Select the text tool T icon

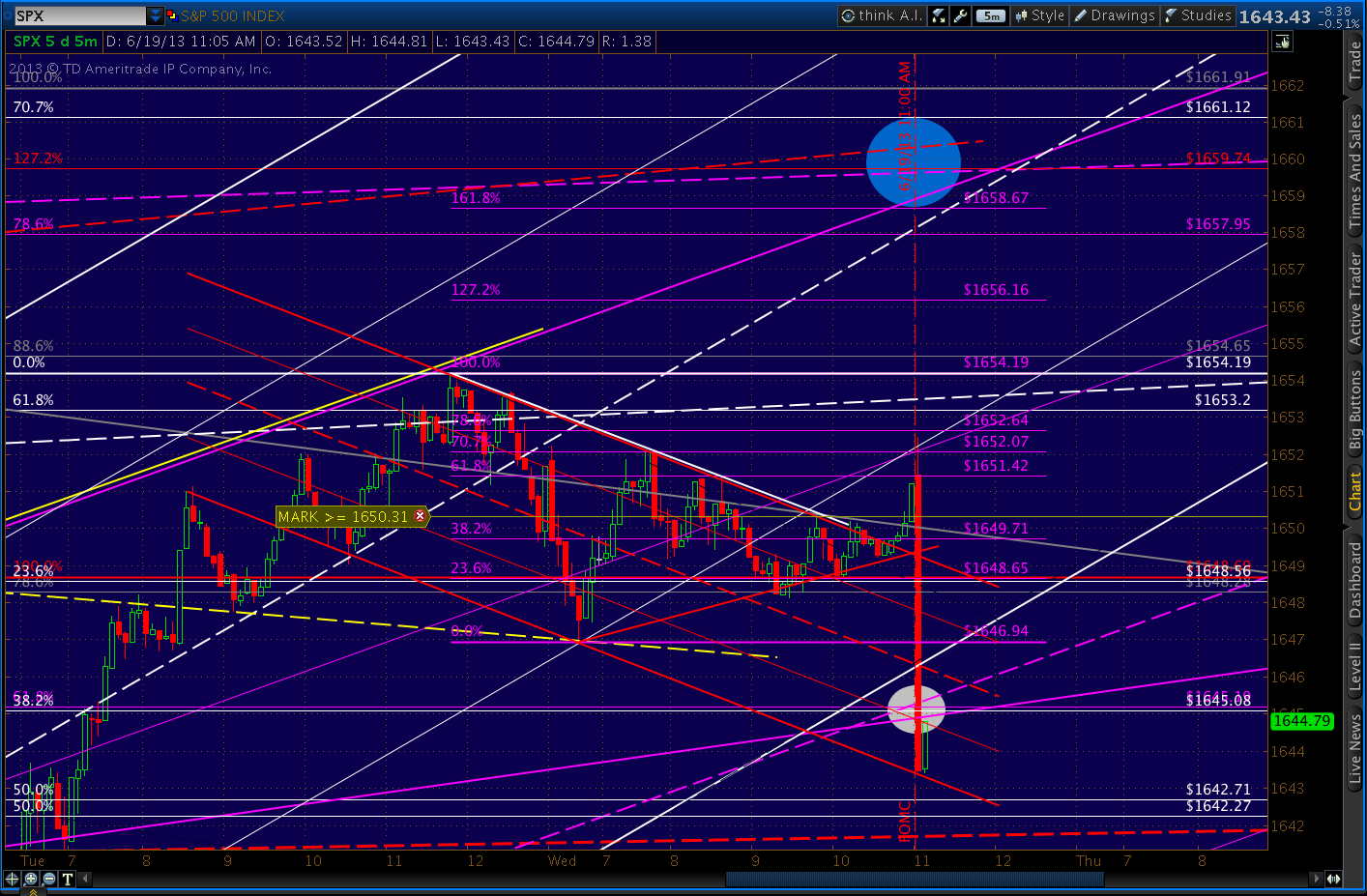(67, 879)
